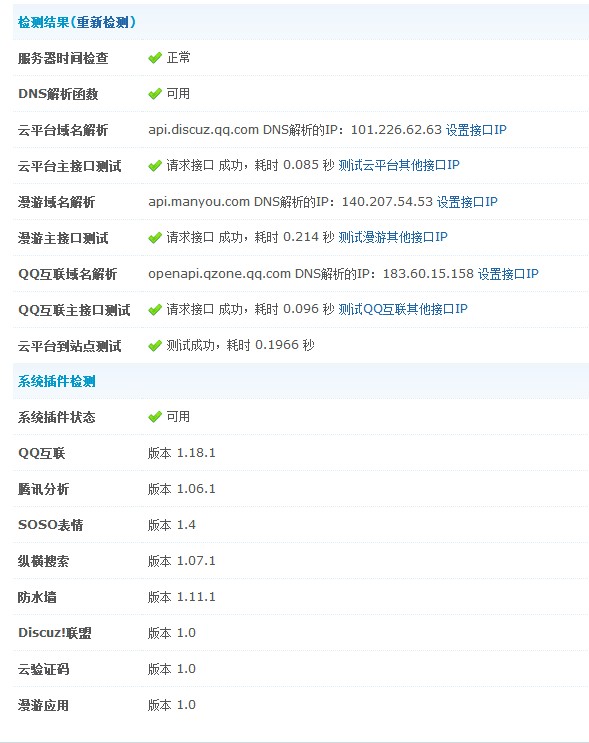Select the 云平台主接口测试 label

pos(69,166)
